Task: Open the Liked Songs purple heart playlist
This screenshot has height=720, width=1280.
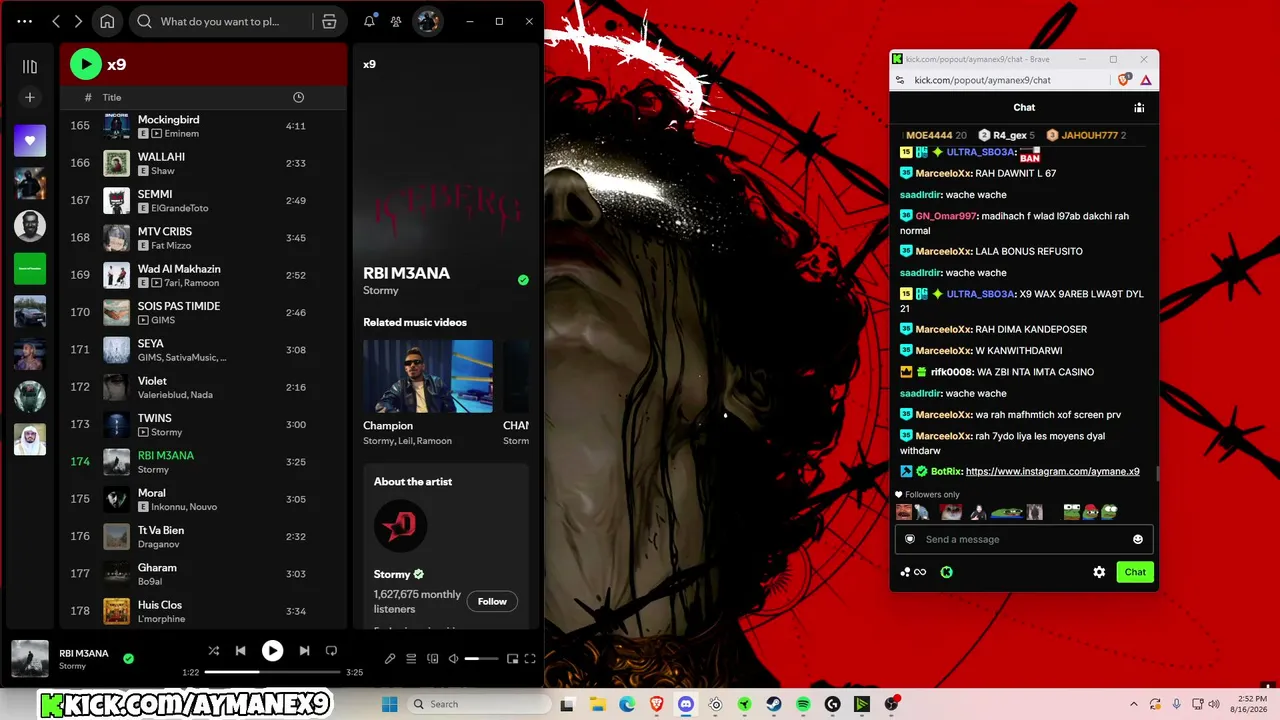Action: tap(30, 141)
